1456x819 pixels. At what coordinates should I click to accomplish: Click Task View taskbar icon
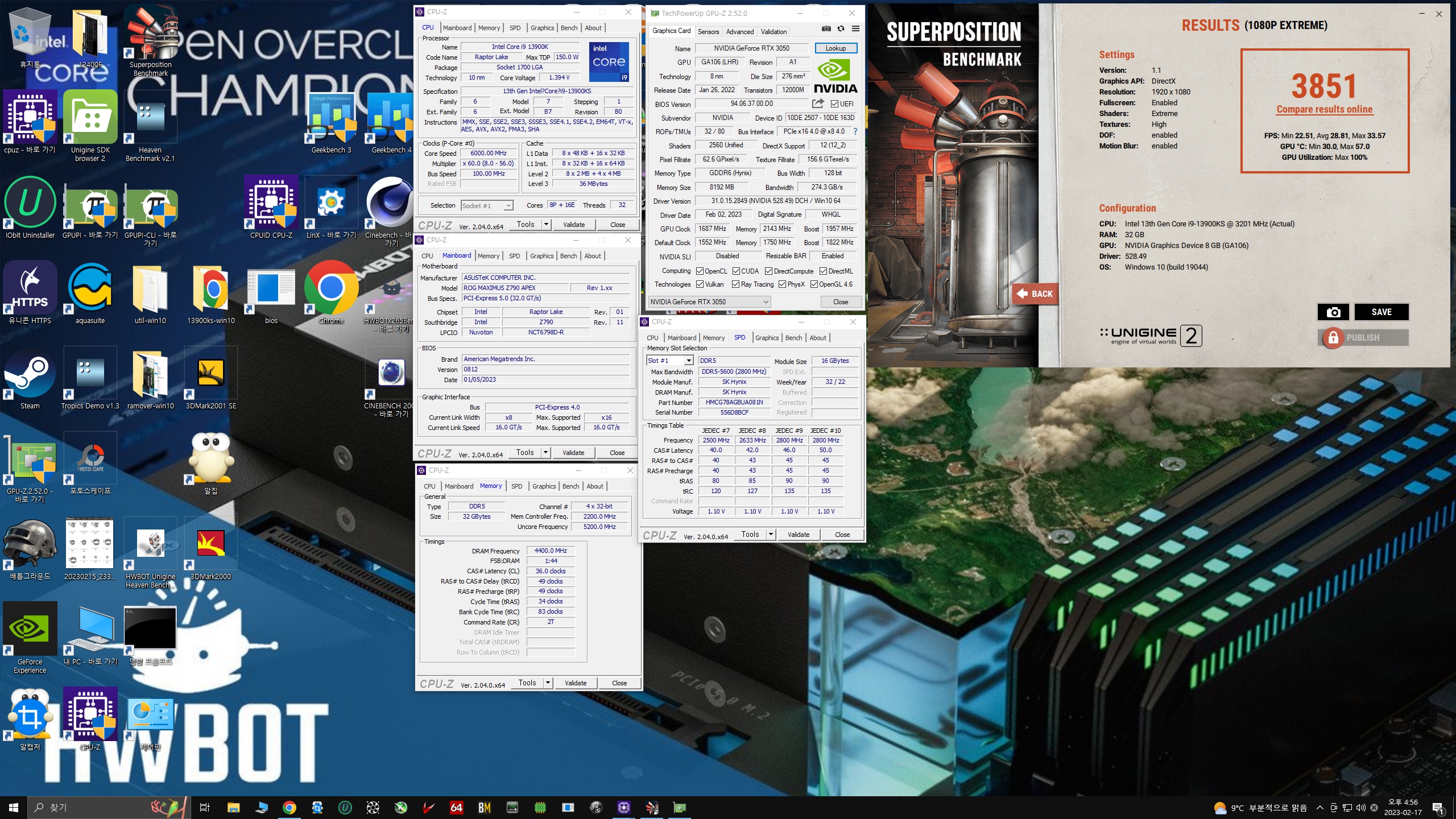205,807
